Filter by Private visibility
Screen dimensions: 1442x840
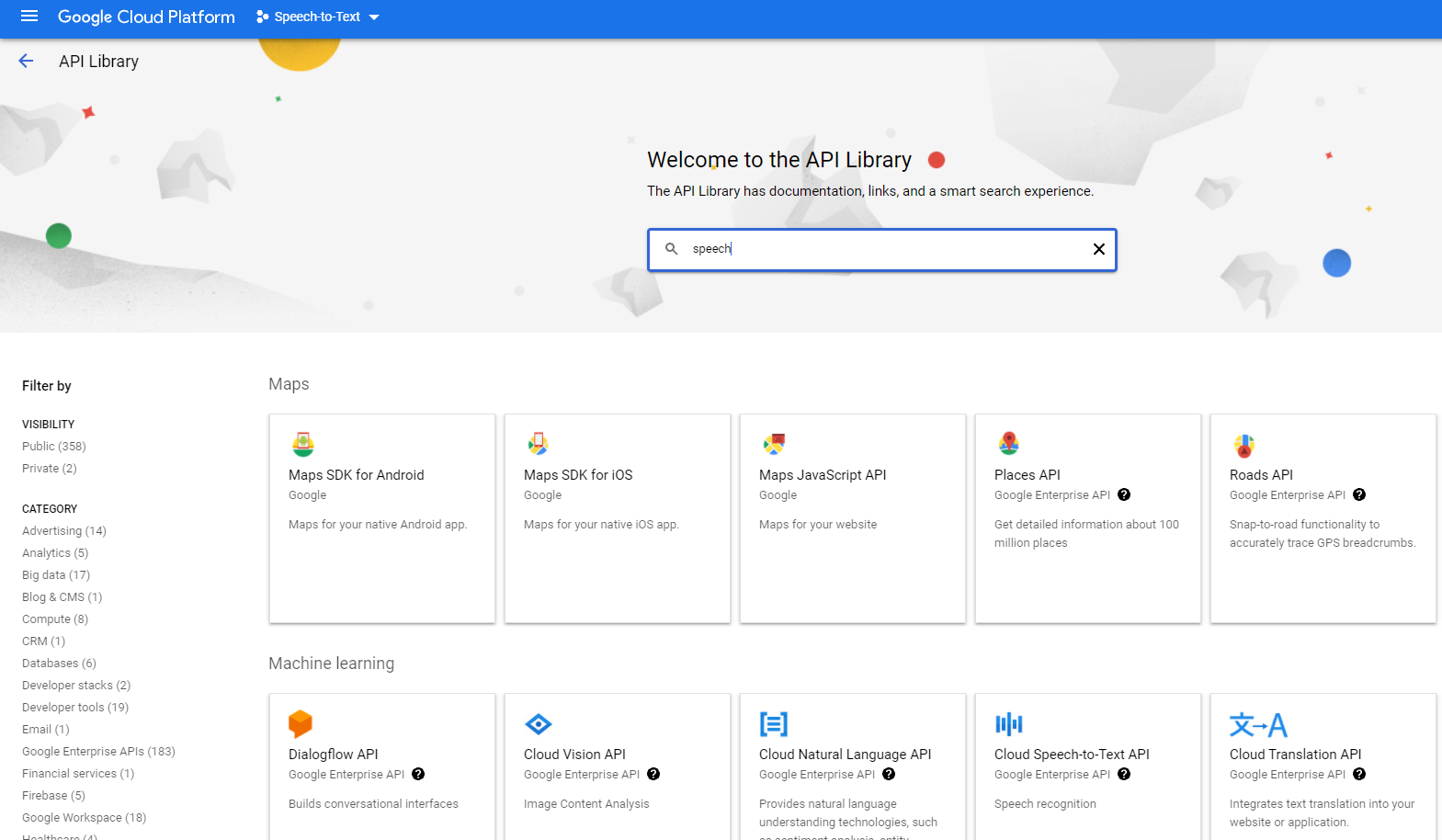tap(49, 469)
